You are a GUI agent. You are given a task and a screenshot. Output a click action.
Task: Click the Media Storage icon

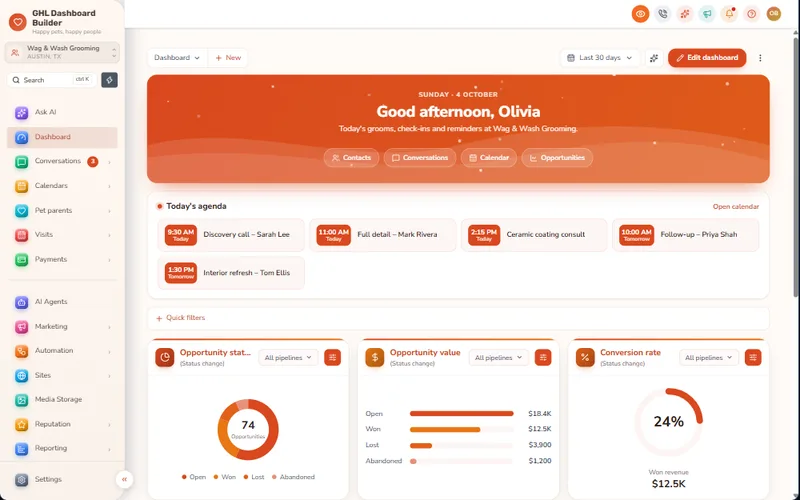(x=21, y=400)
